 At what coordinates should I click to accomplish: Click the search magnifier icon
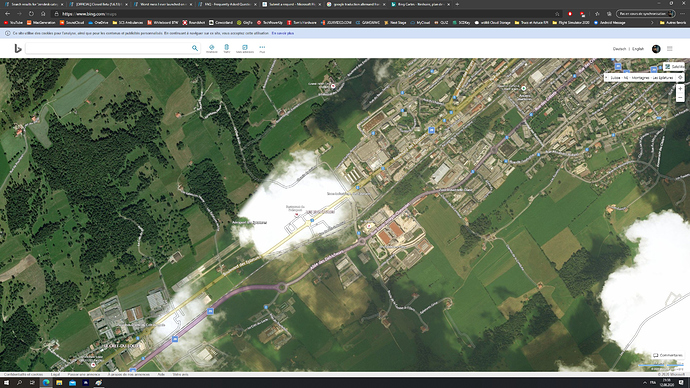point(195,48)
